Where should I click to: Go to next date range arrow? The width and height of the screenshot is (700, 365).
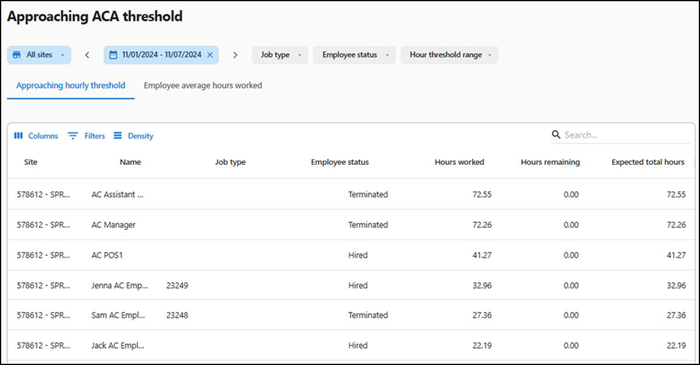tap(235, 55)
